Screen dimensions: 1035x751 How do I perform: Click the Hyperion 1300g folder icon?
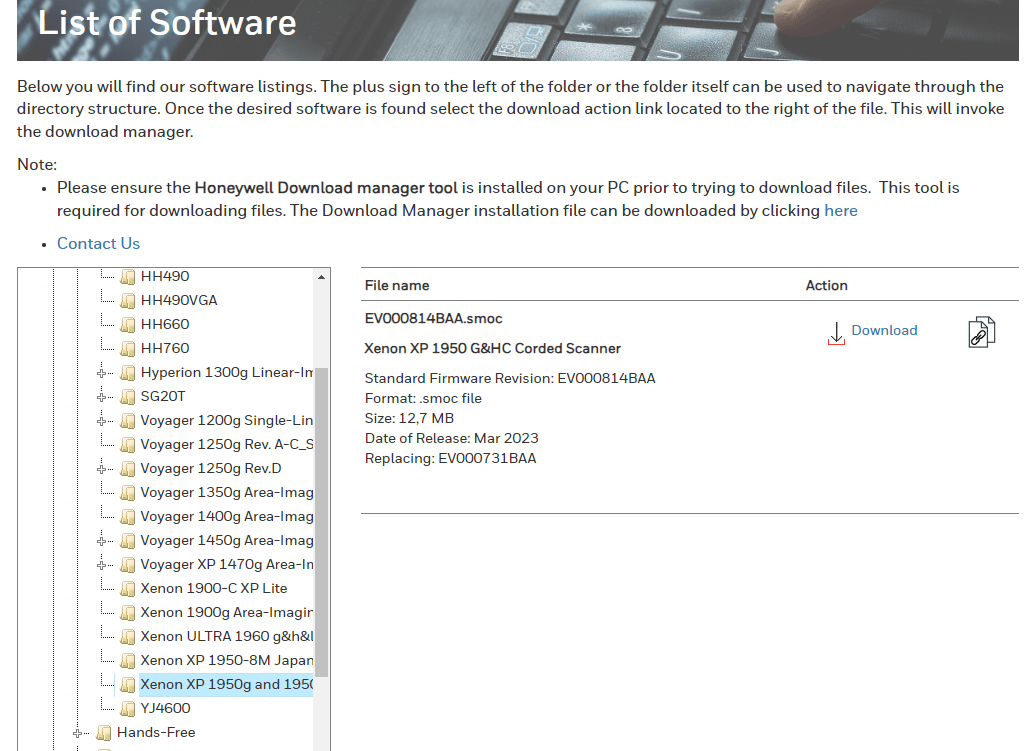pos(128,373)
